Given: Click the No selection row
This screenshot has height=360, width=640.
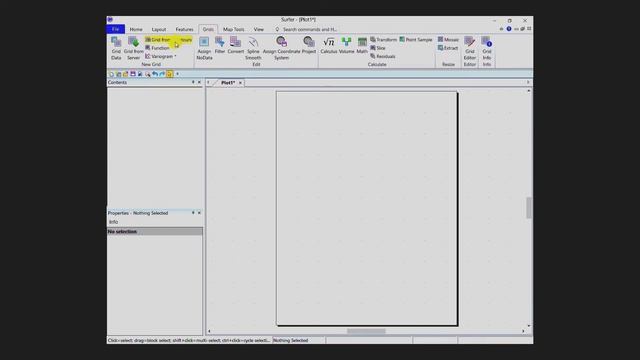Looking at the screenshot, I should 155,231.
